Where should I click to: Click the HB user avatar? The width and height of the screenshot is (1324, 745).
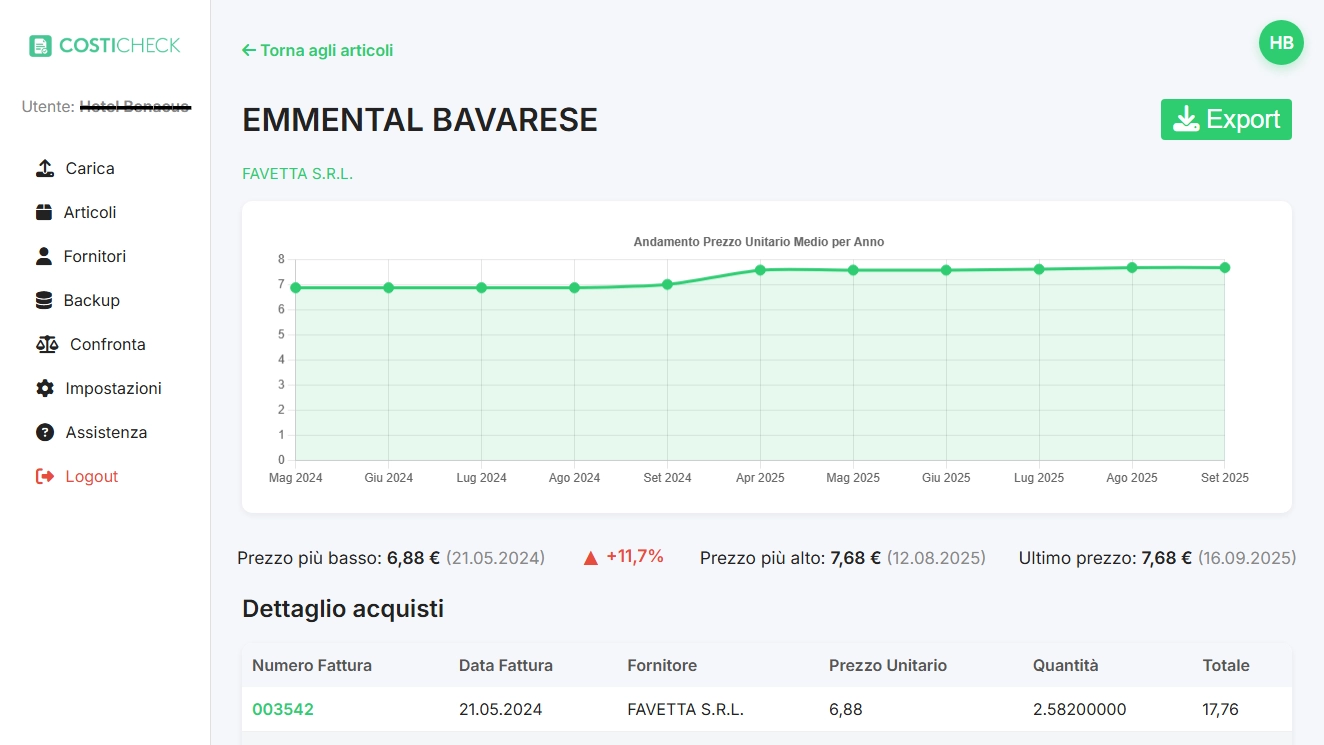[x=1281, y=43]
